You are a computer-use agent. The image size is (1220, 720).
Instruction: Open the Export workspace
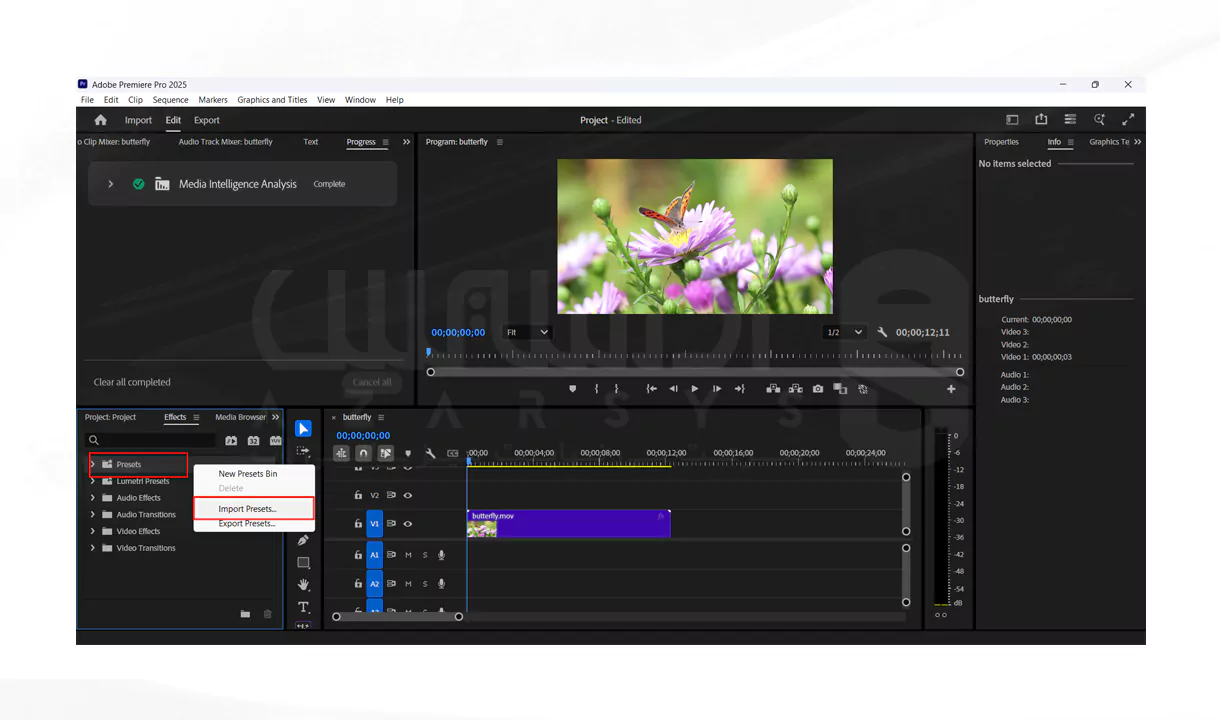[x=207, y=120]
